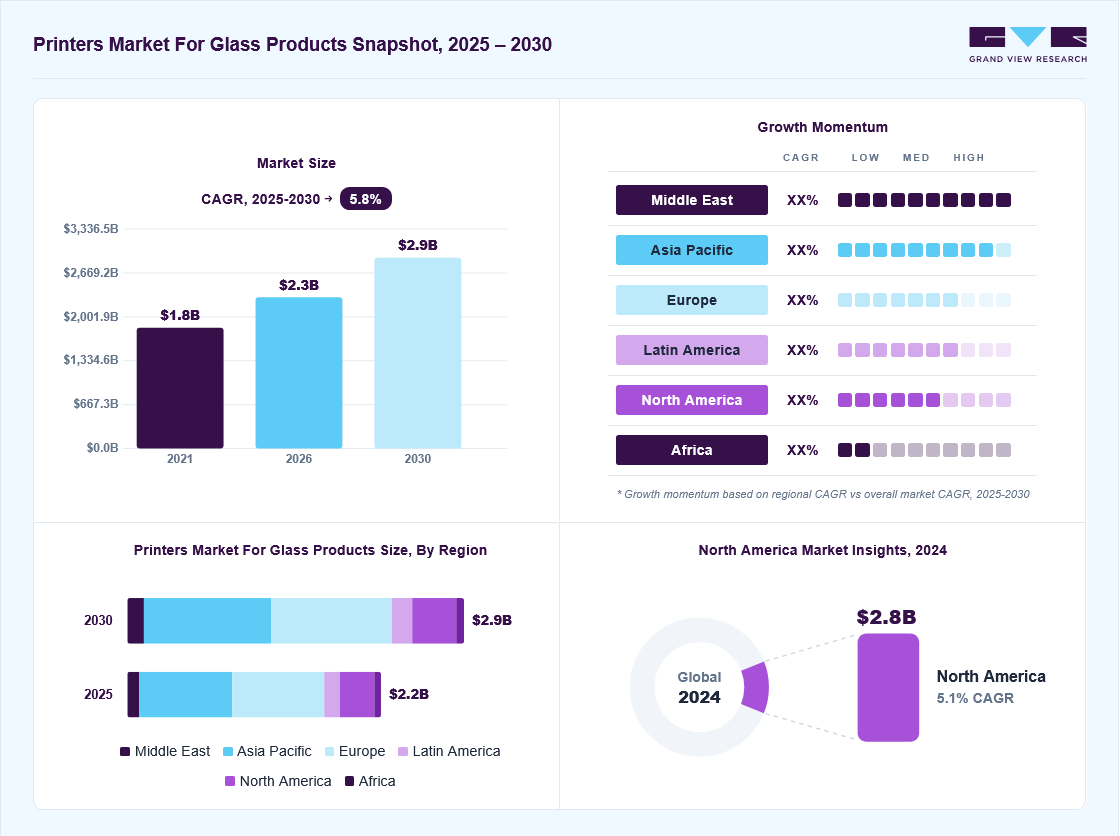Click the LOW column header
This screenshot has width=1120, height=836.
click(865, 157)
